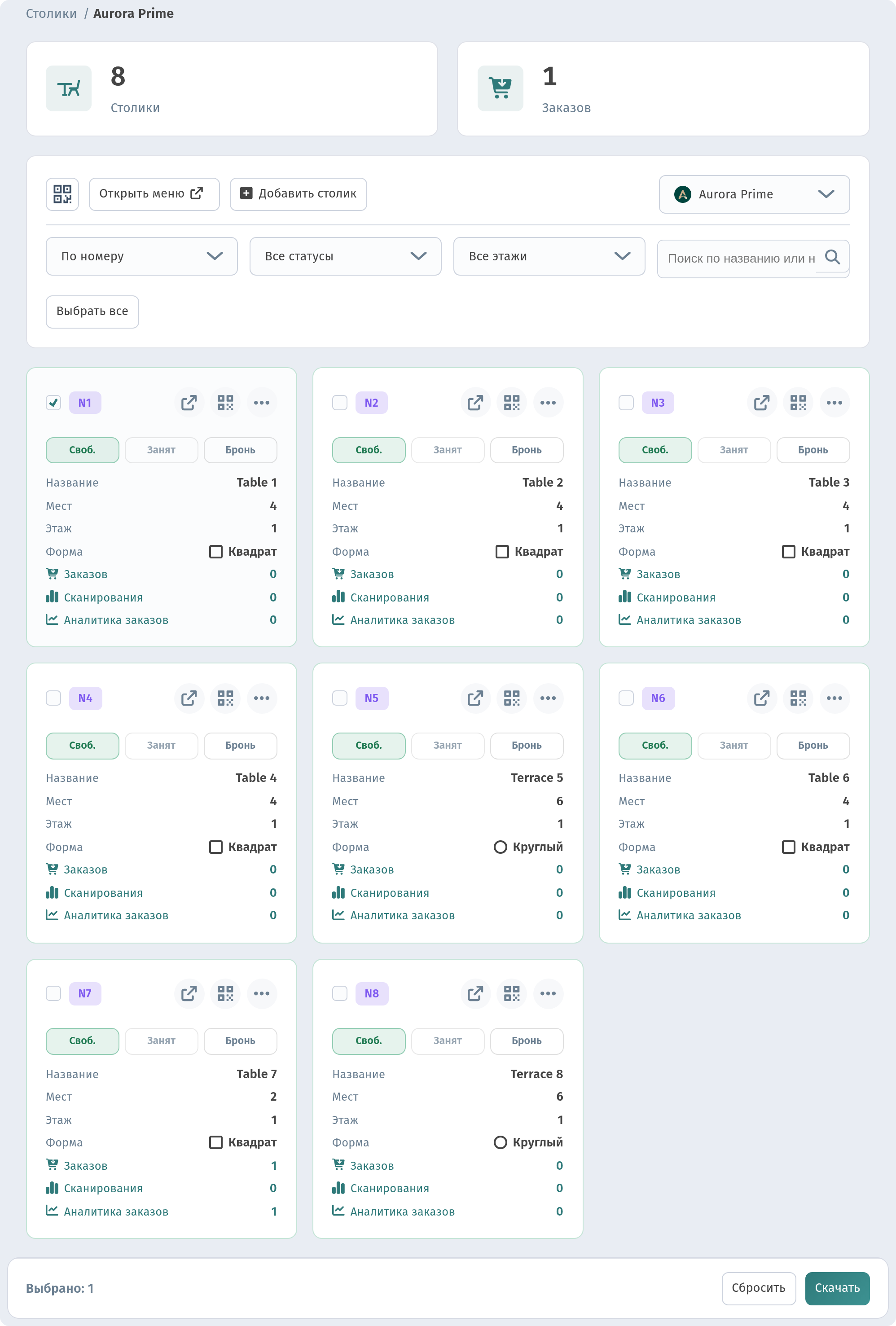Open external link icon on card N1
The height and width of the screenshot is (1326, 896).
tap(189, 403)
